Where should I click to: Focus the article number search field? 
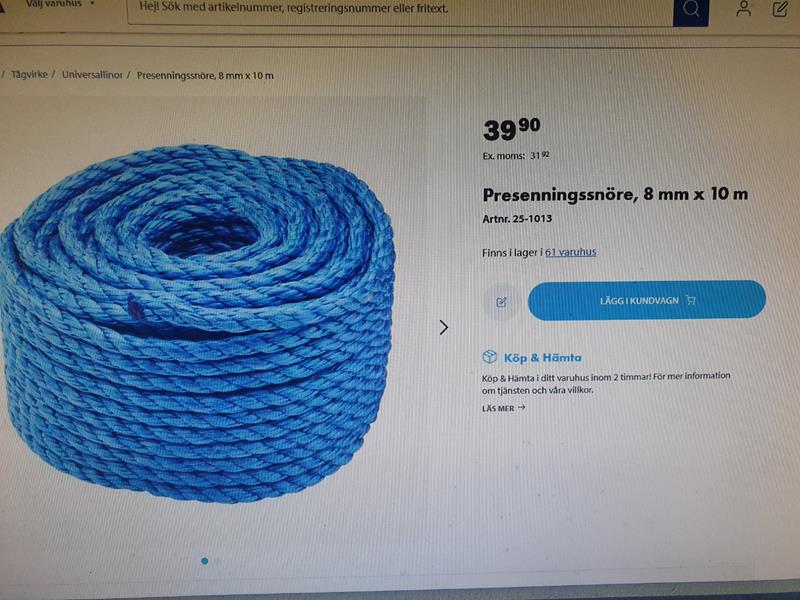click(x=400, y=10)
